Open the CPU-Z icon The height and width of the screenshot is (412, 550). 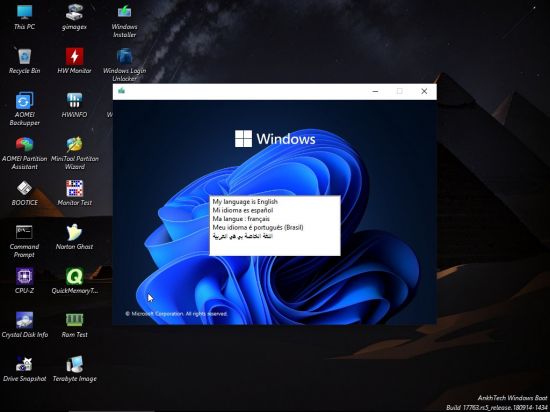(24, 281)
